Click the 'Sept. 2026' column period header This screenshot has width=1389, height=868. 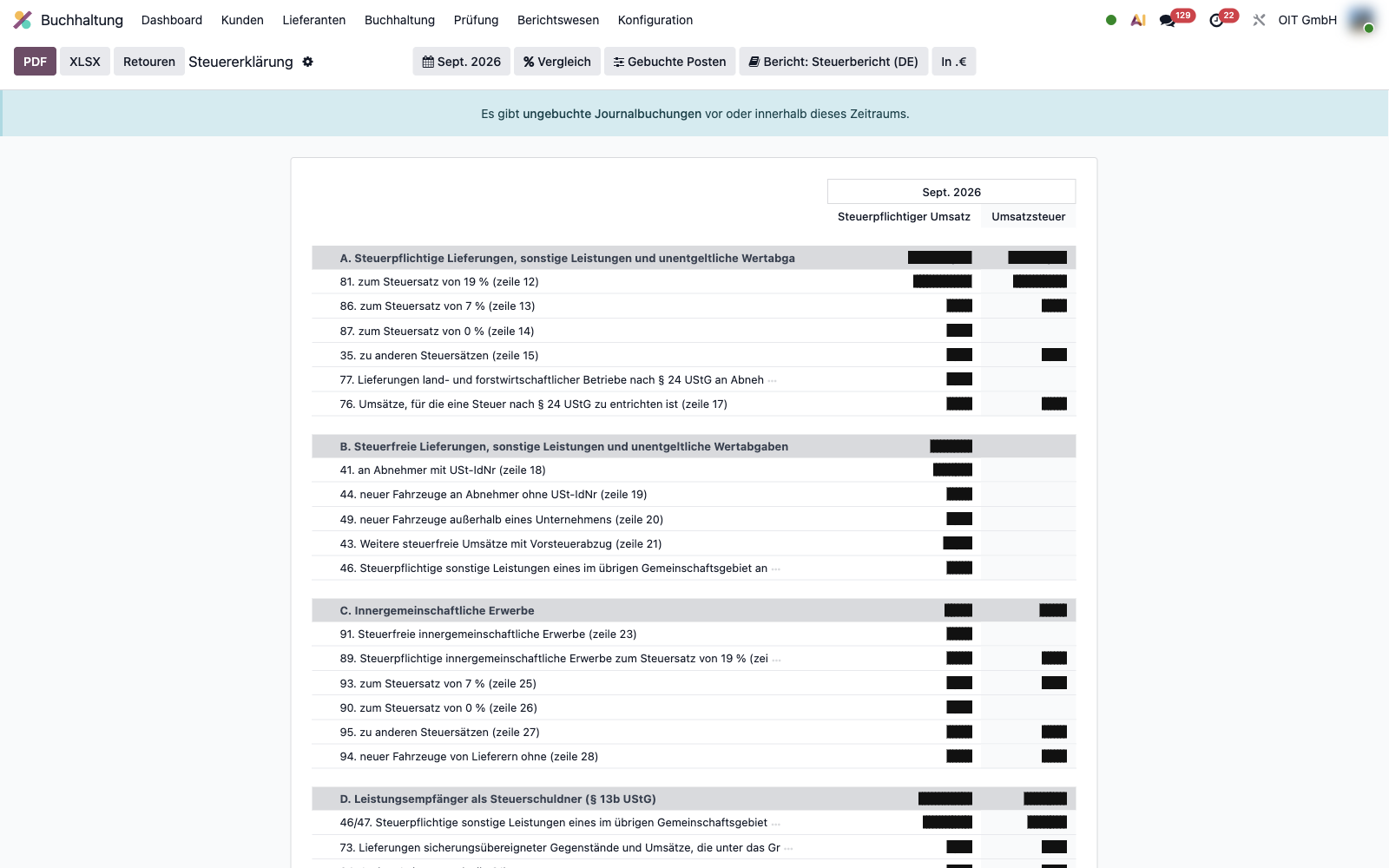[x=951, y=192]
